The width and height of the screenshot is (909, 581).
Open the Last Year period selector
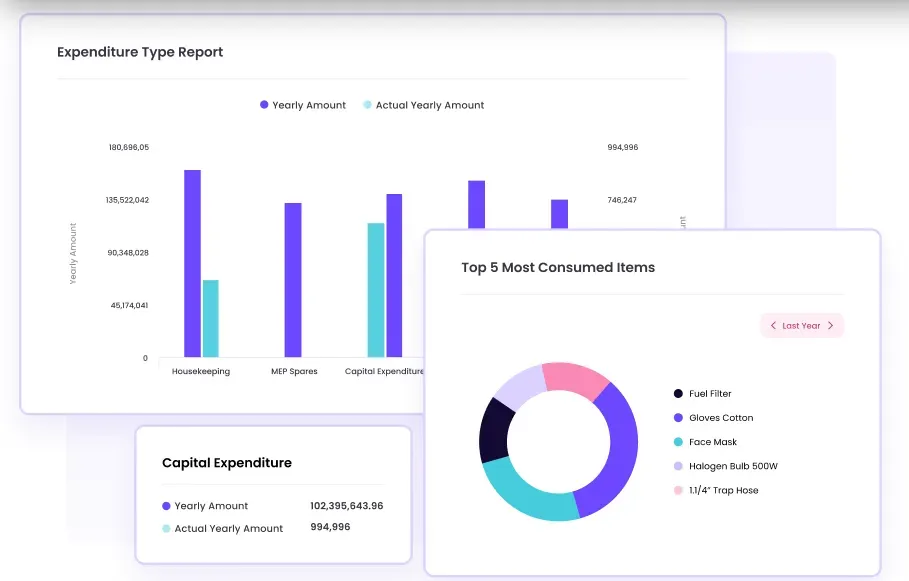pos(801,326)
